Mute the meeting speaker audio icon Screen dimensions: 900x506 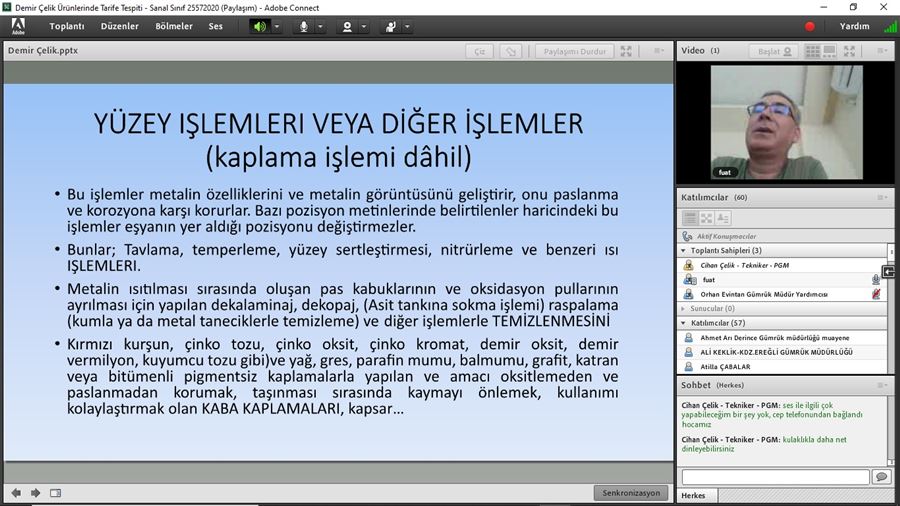[260, 27]
